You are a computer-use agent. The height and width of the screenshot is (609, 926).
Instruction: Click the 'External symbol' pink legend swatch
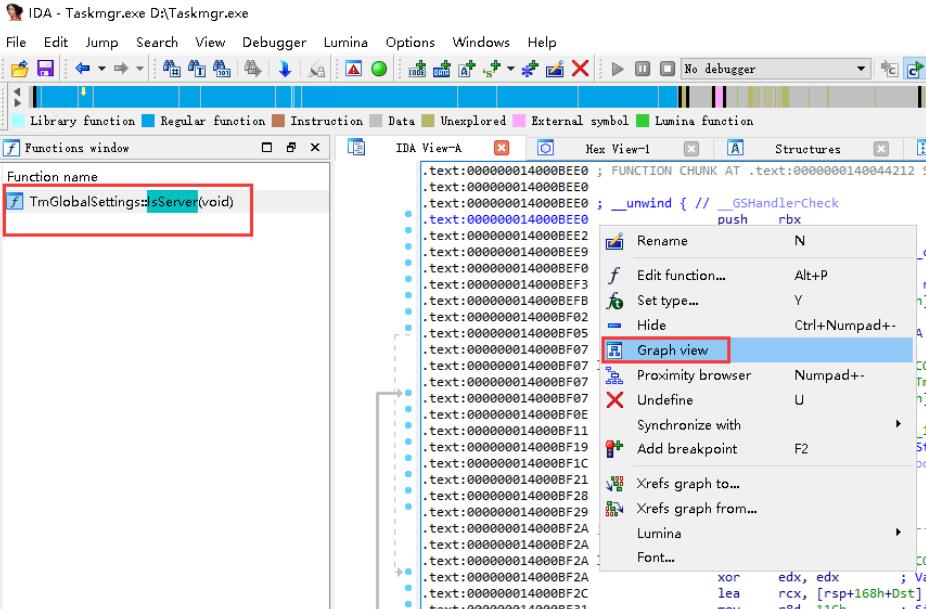point(519,121)
